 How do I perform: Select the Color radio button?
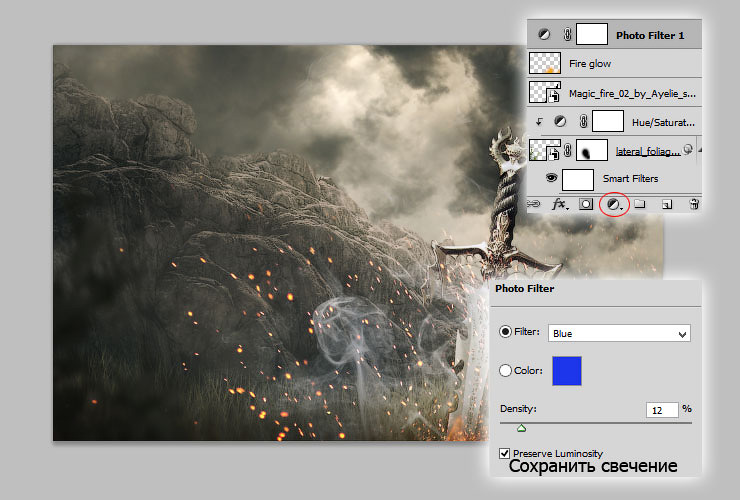[x=505, y=371]
